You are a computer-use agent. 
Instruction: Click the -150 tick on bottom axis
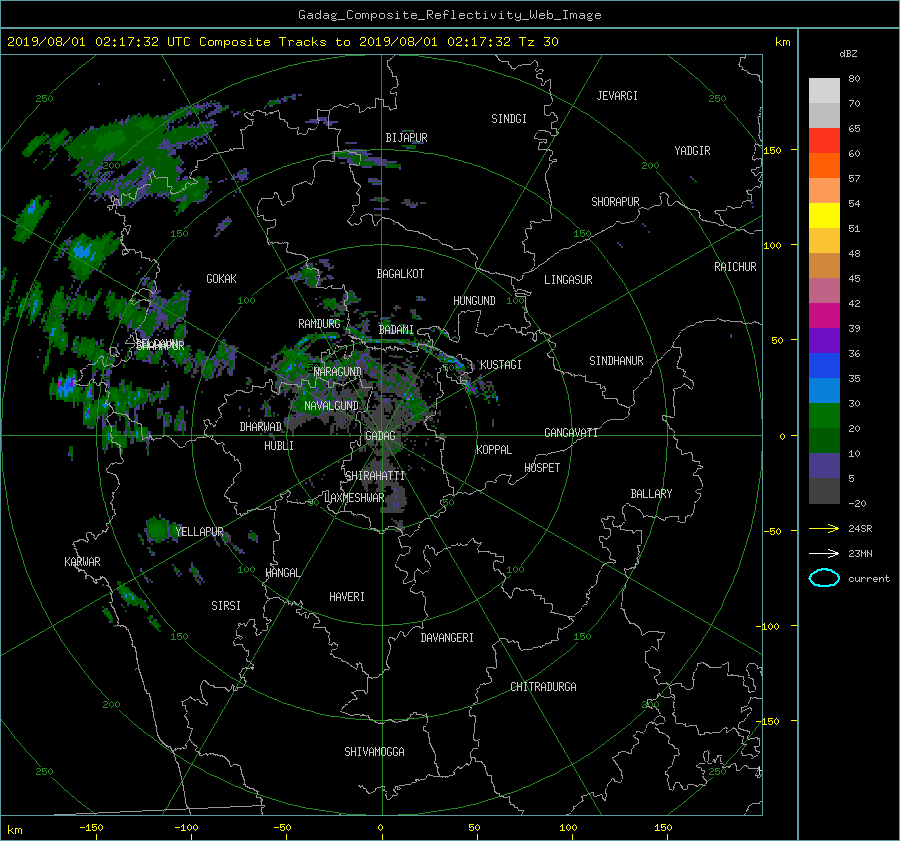pyautogui.click(x=91, y=828)
